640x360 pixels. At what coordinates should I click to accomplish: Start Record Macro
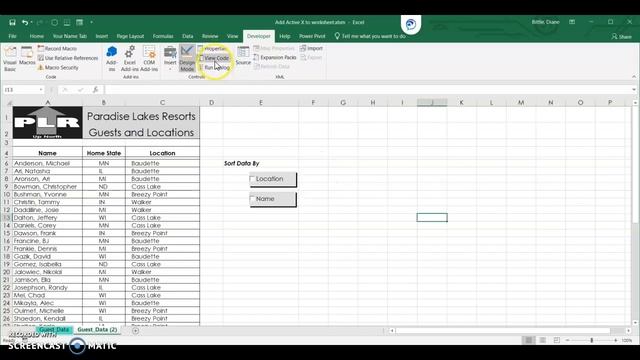click(57, 49)
